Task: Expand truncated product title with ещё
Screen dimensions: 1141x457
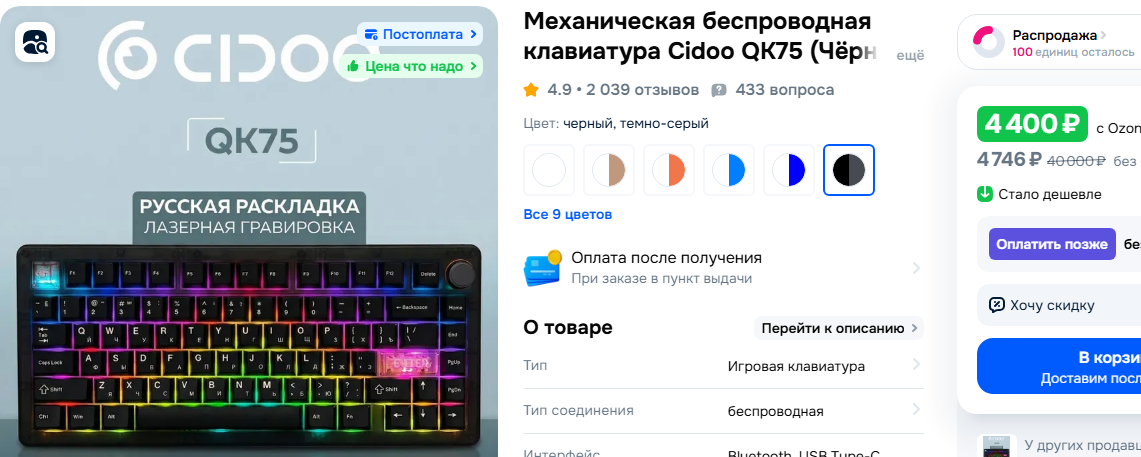Action: point(910,54)
